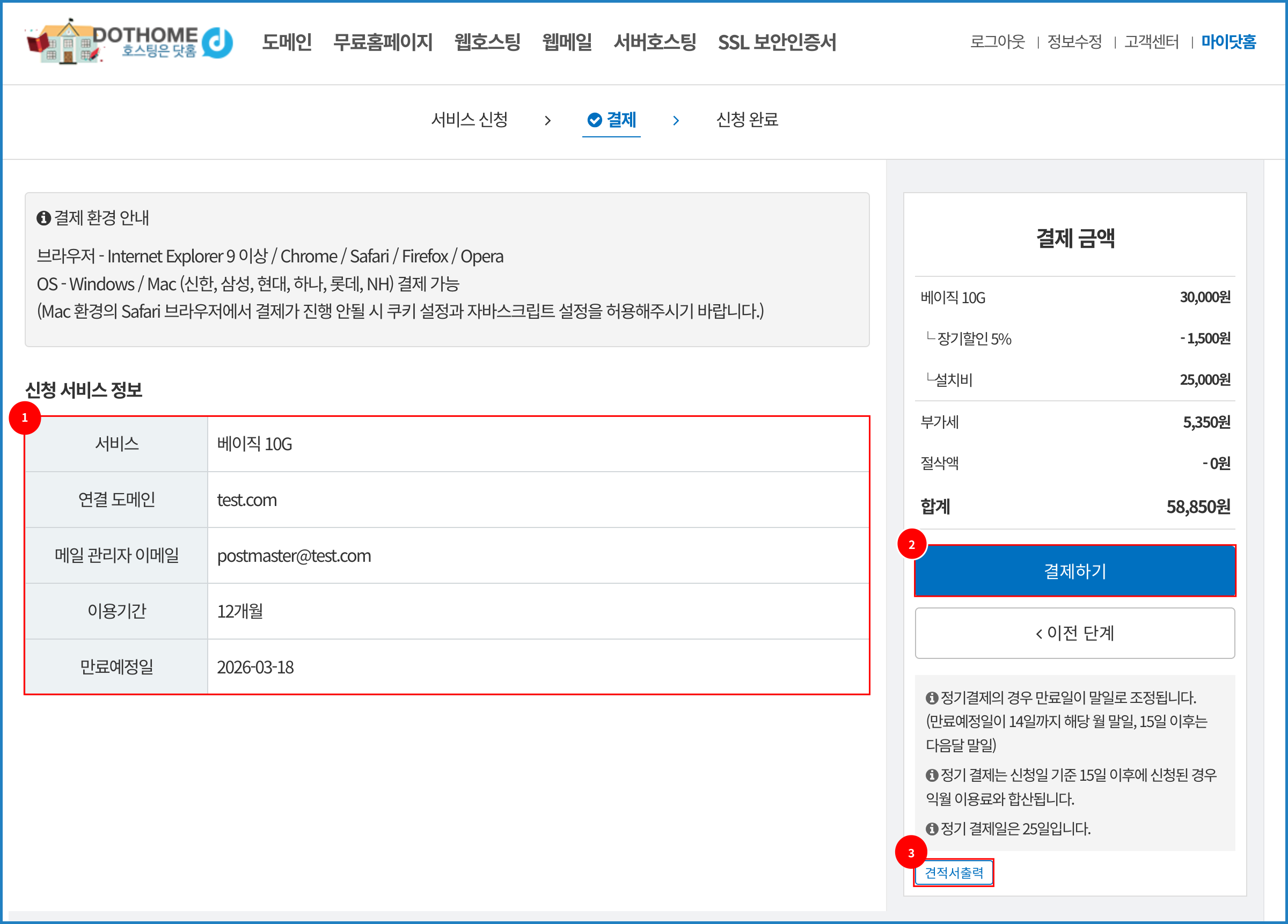The width and height of the screenshot is (1288, 924).
Task: Click the checkmark icon beside 결제 step
Action: click(594, 120)
